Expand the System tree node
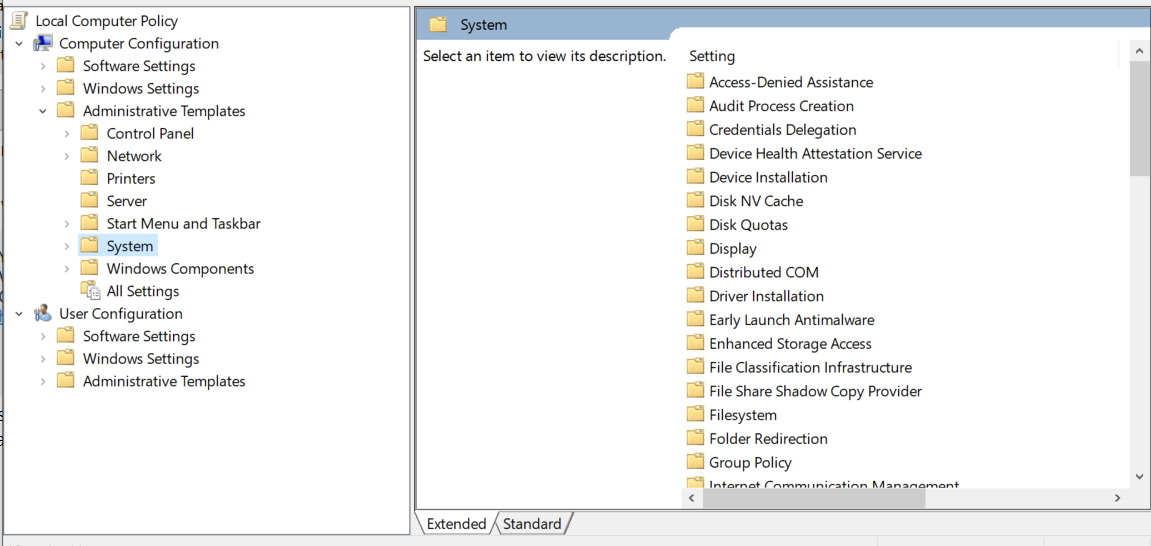Image resolution: width=1151 pixels, height=546 pixels. [x=67, y=247]
